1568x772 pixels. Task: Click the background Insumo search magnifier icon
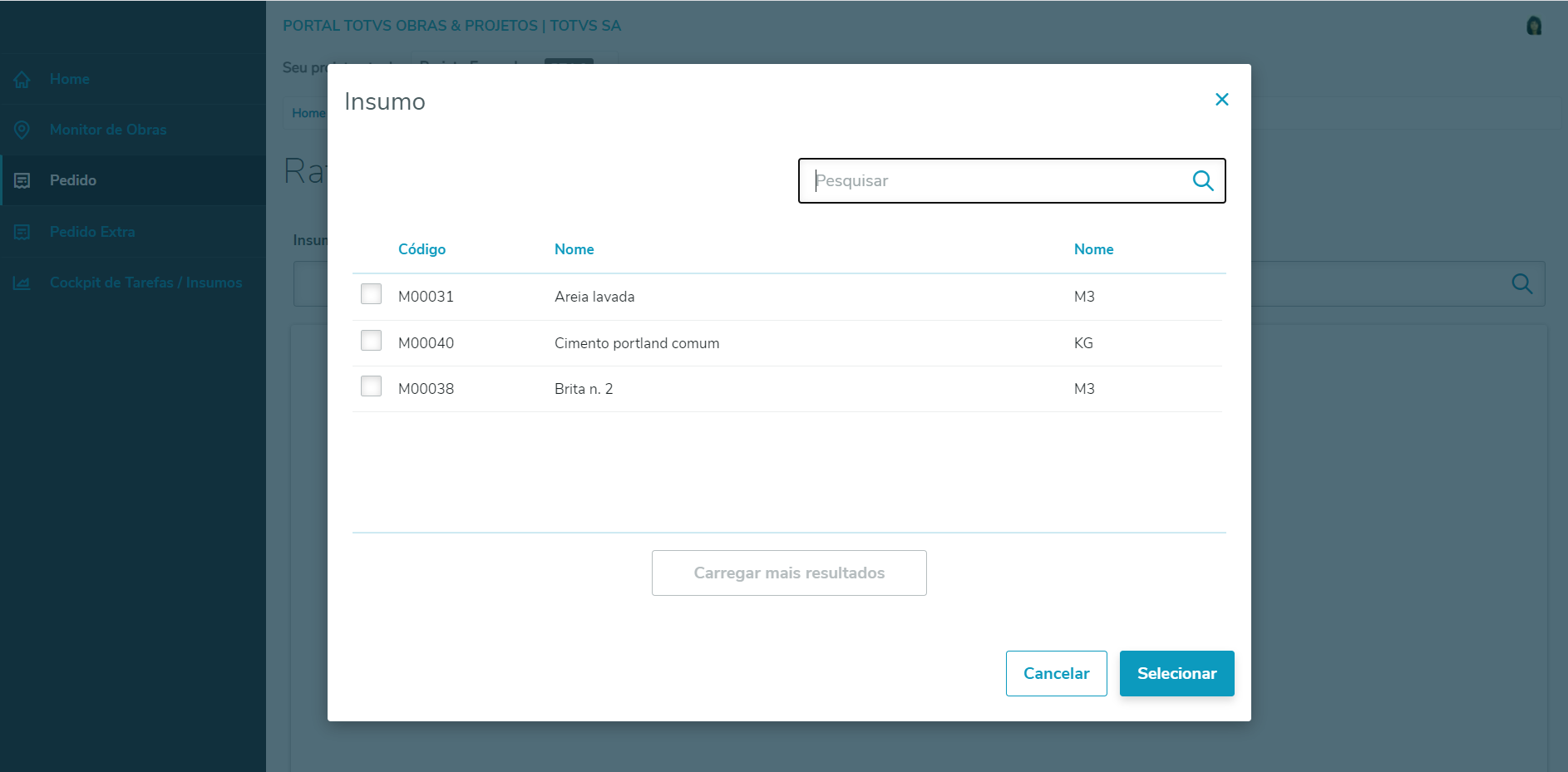pos(1521,284)
